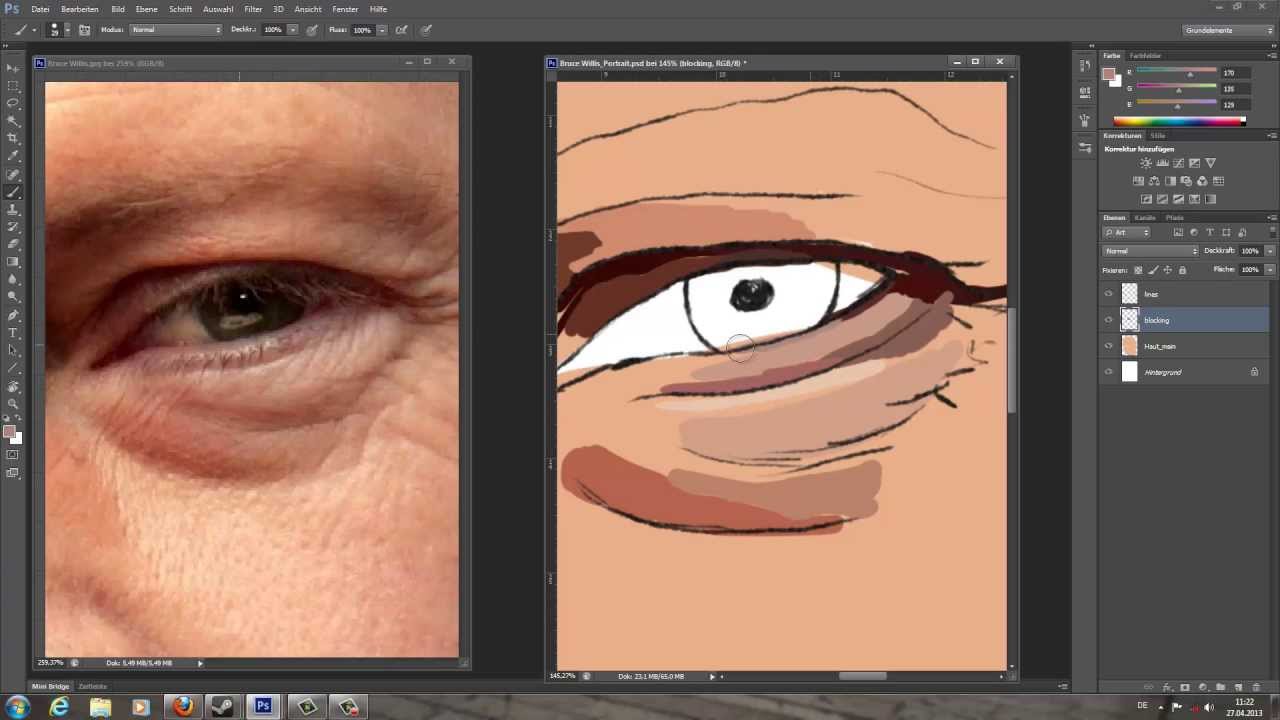This screenshot has width=1280, height=720.
Task: Open the Deckkraft dropdown in Ebenen panel
Action: point(1270,251)
